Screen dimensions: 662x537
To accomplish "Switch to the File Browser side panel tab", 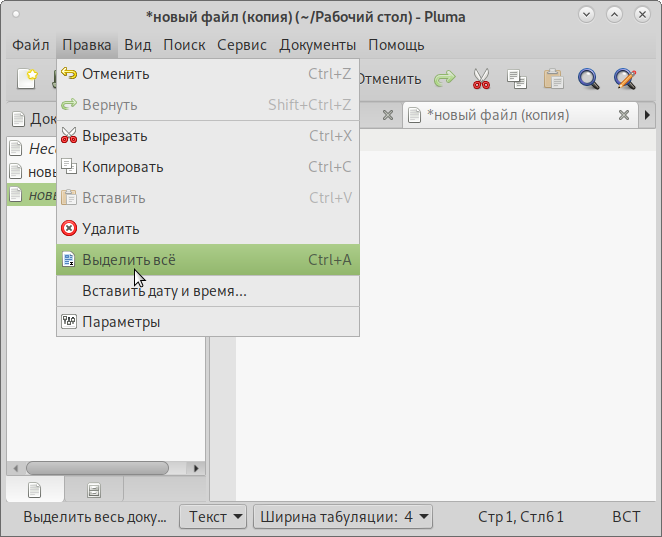I will (94, 489).
